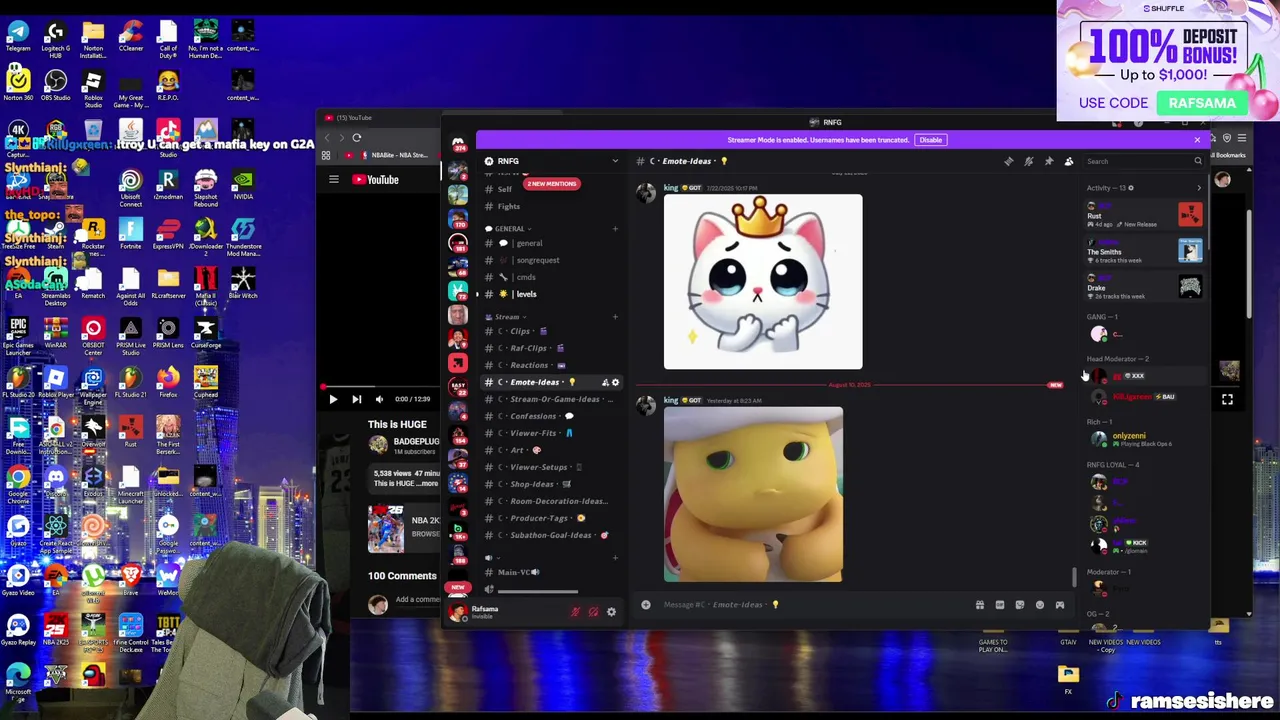
Task: Edit Emote-Ideas channel settings gear
Action: pos(615,382)
